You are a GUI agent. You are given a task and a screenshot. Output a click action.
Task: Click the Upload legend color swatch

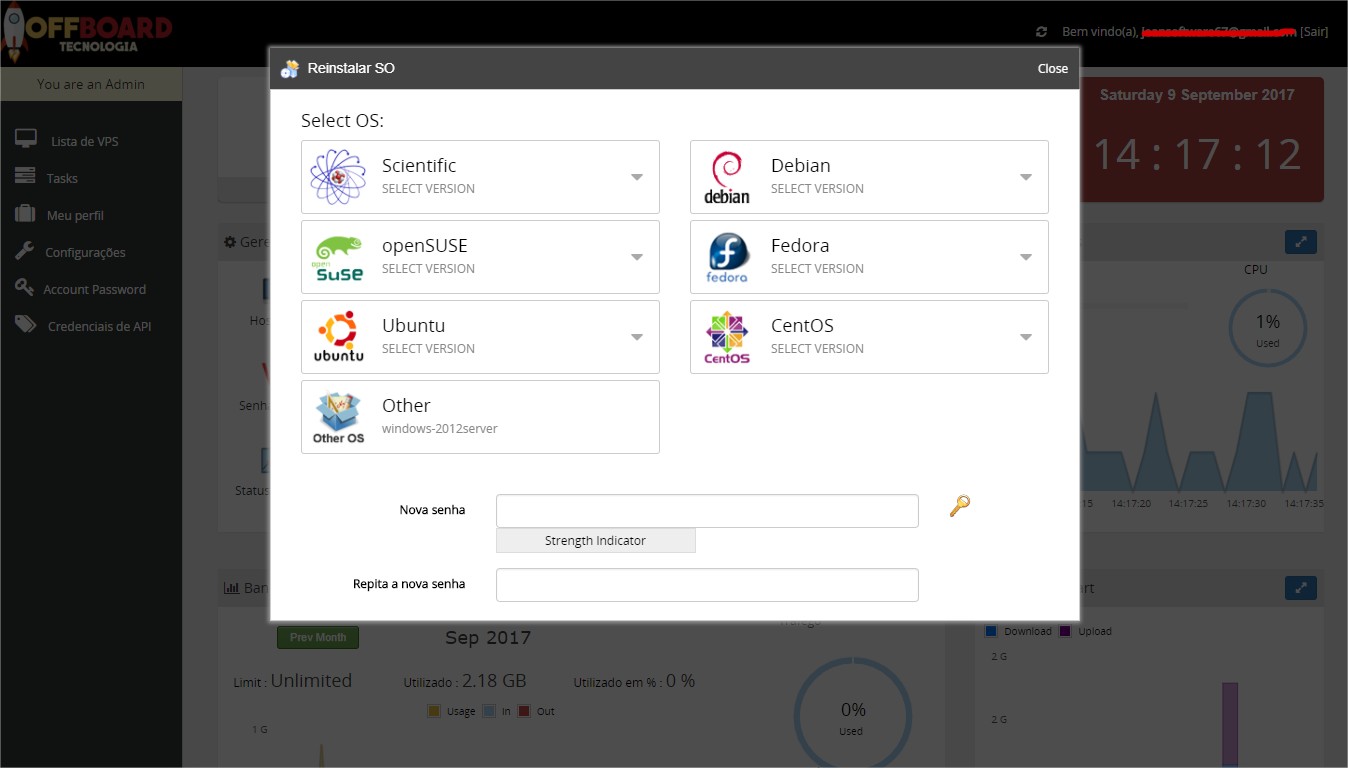pos(1065,631)
